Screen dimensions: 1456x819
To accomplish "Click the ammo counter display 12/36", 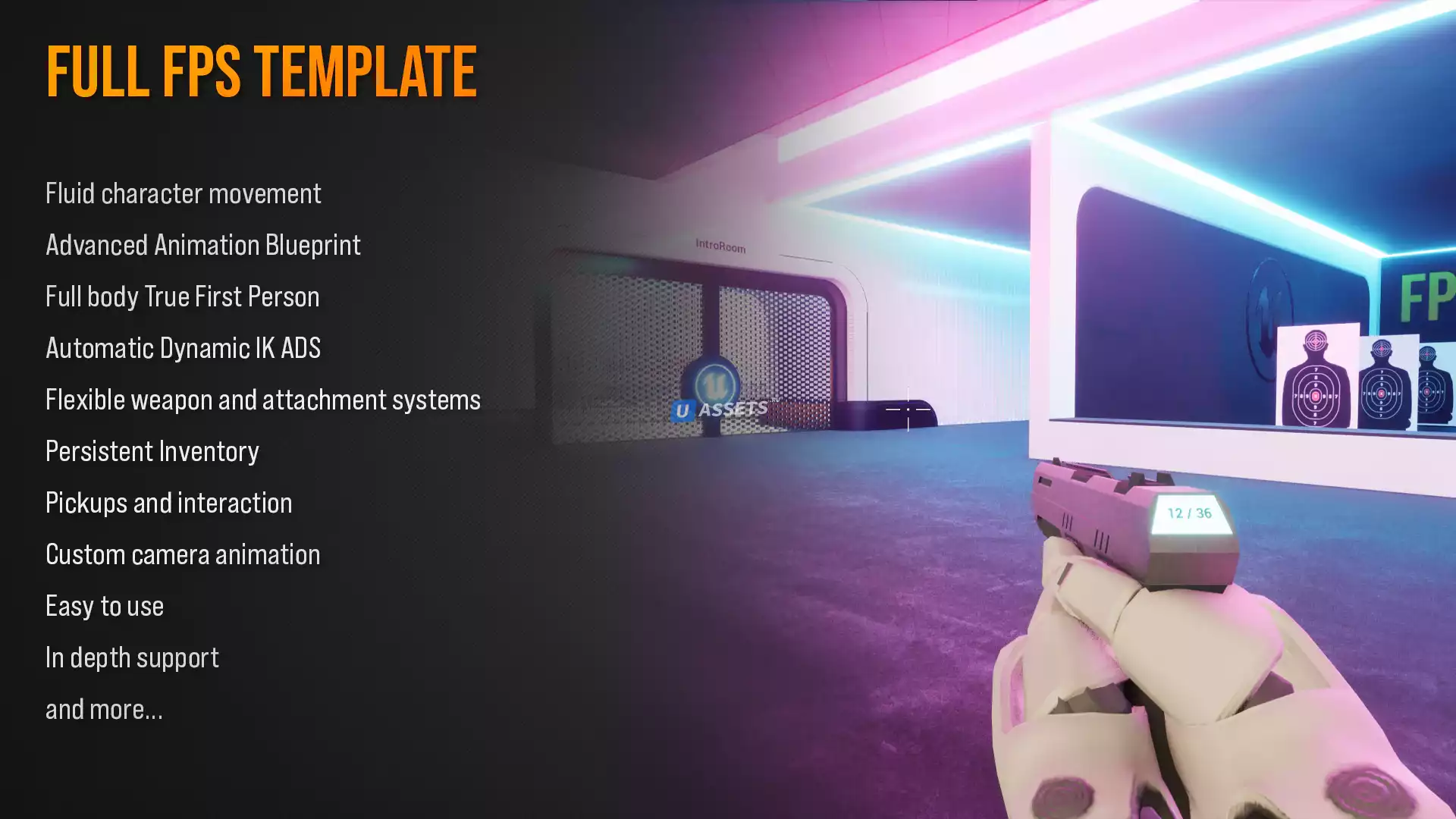I will point(1189,513).
